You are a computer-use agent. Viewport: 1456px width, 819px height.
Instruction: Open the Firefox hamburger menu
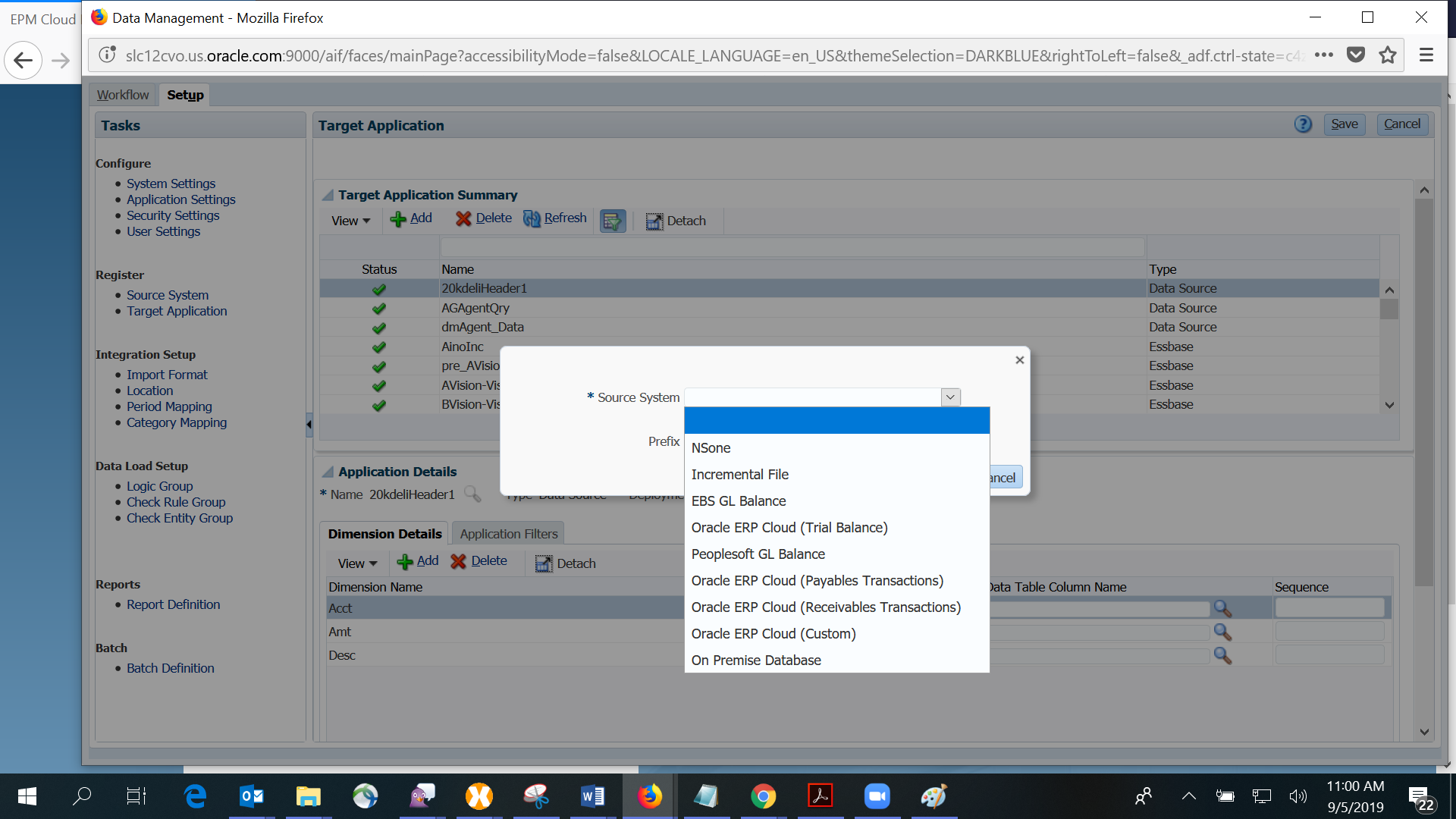[1426, 55]
